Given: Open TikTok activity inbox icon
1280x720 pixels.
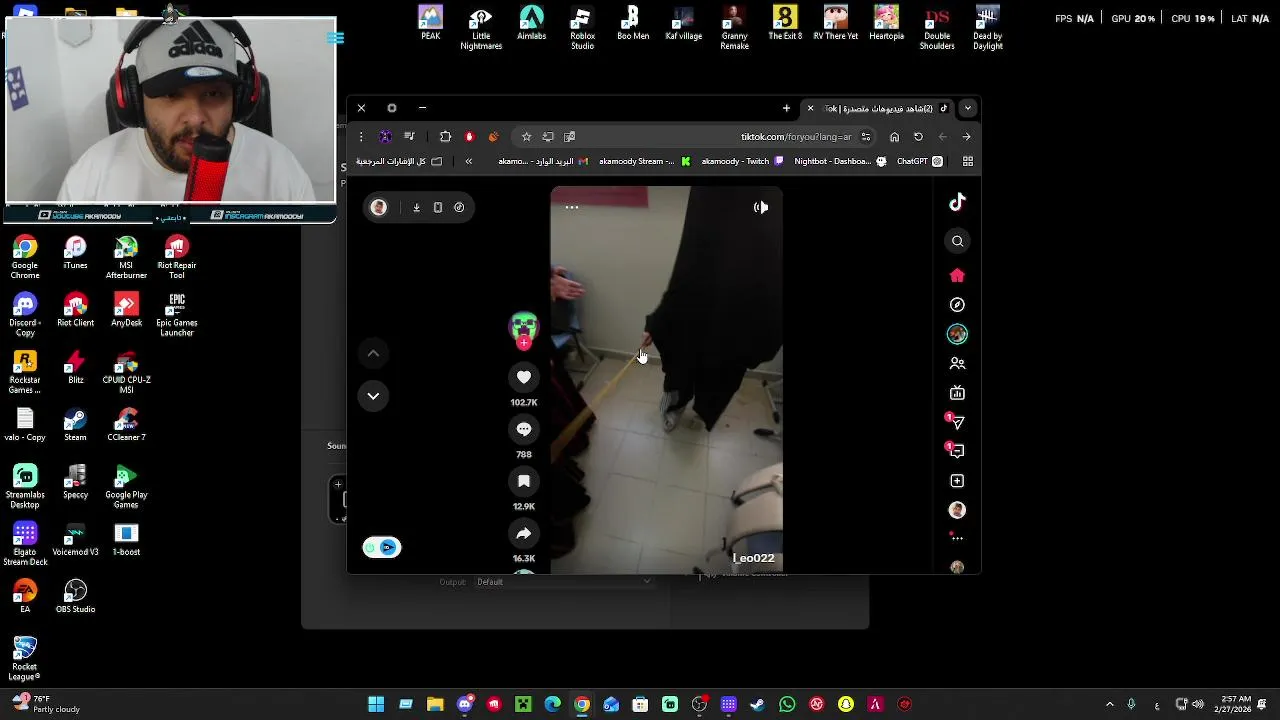Looking at the screenshot, I should pos(957,451).
